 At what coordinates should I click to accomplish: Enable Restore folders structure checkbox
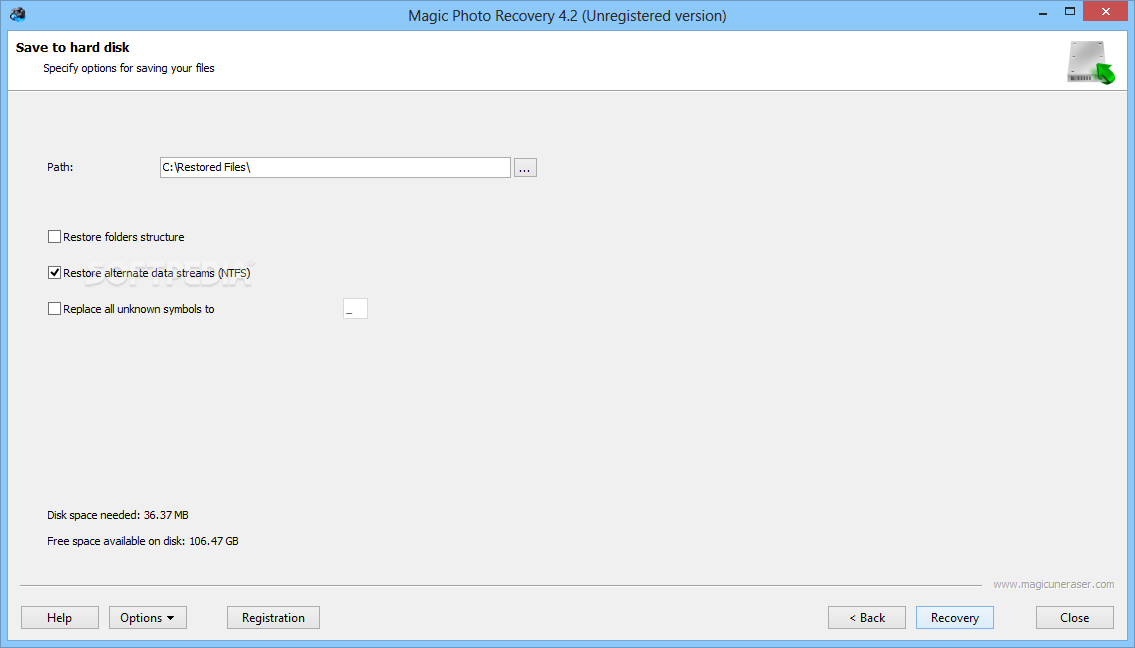(54, 237)
